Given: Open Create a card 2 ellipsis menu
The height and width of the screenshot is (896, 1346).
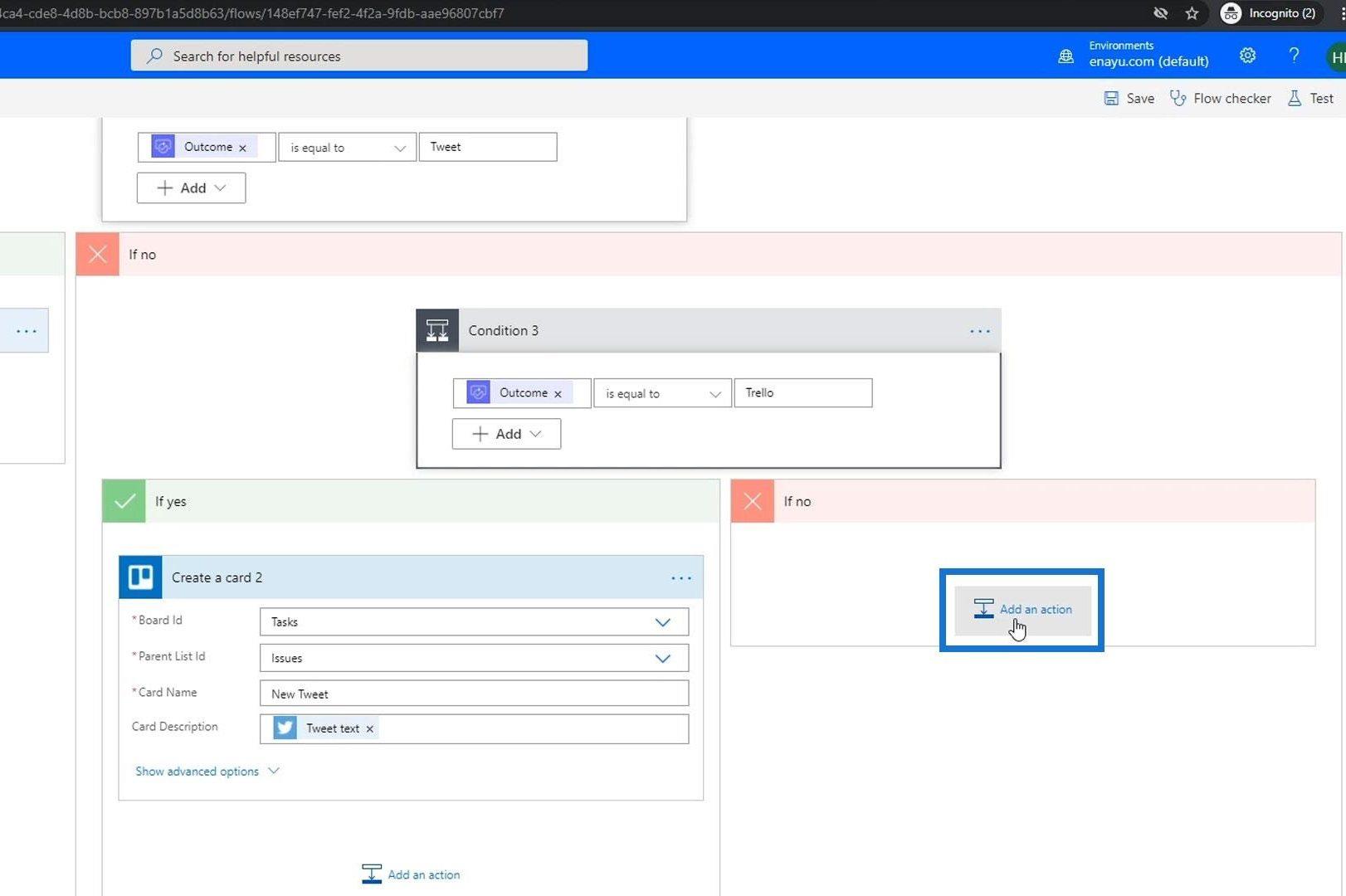Looking at the screenshot, I should point(681,578).
